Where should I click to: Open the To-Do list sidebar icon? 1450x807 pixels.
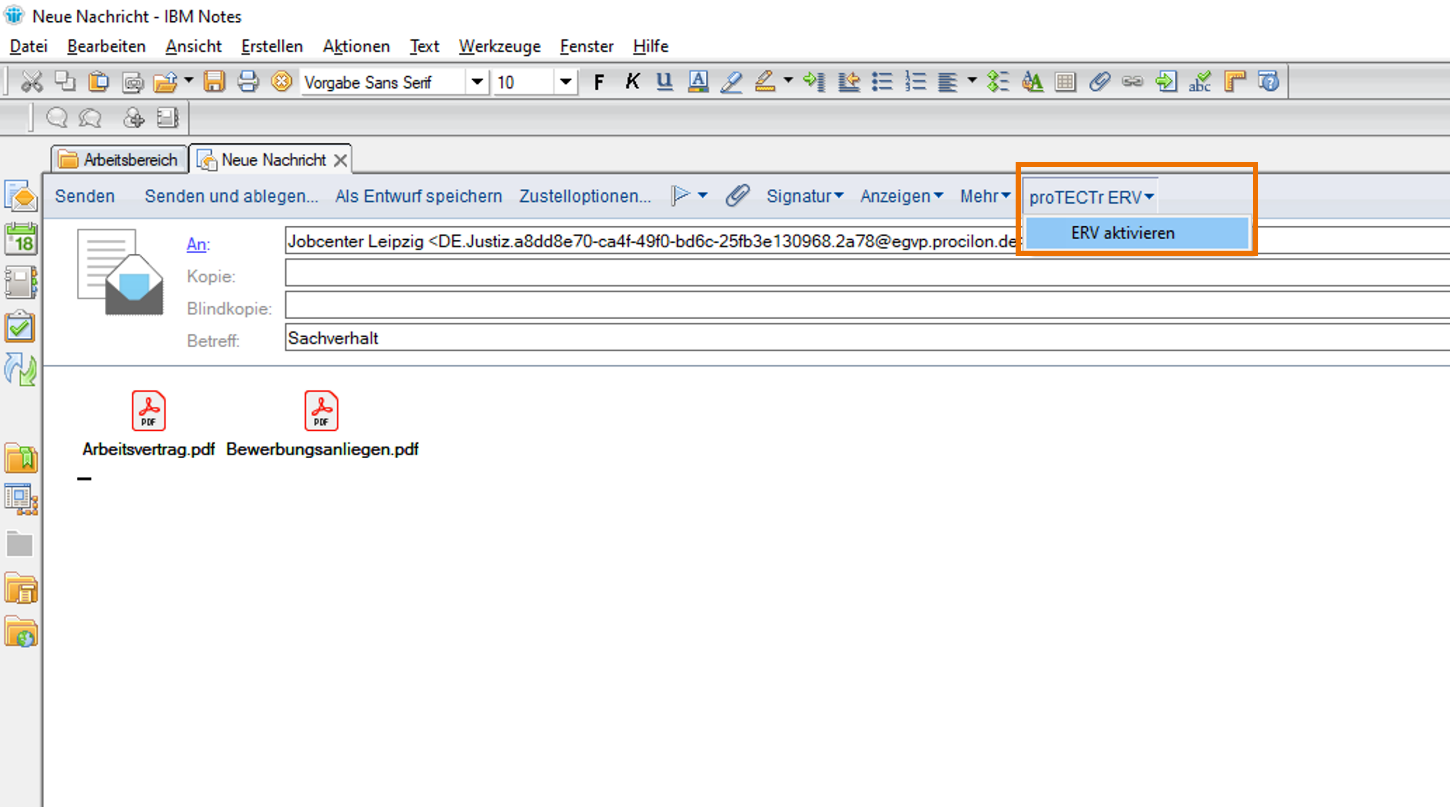(x=20, y=326)
